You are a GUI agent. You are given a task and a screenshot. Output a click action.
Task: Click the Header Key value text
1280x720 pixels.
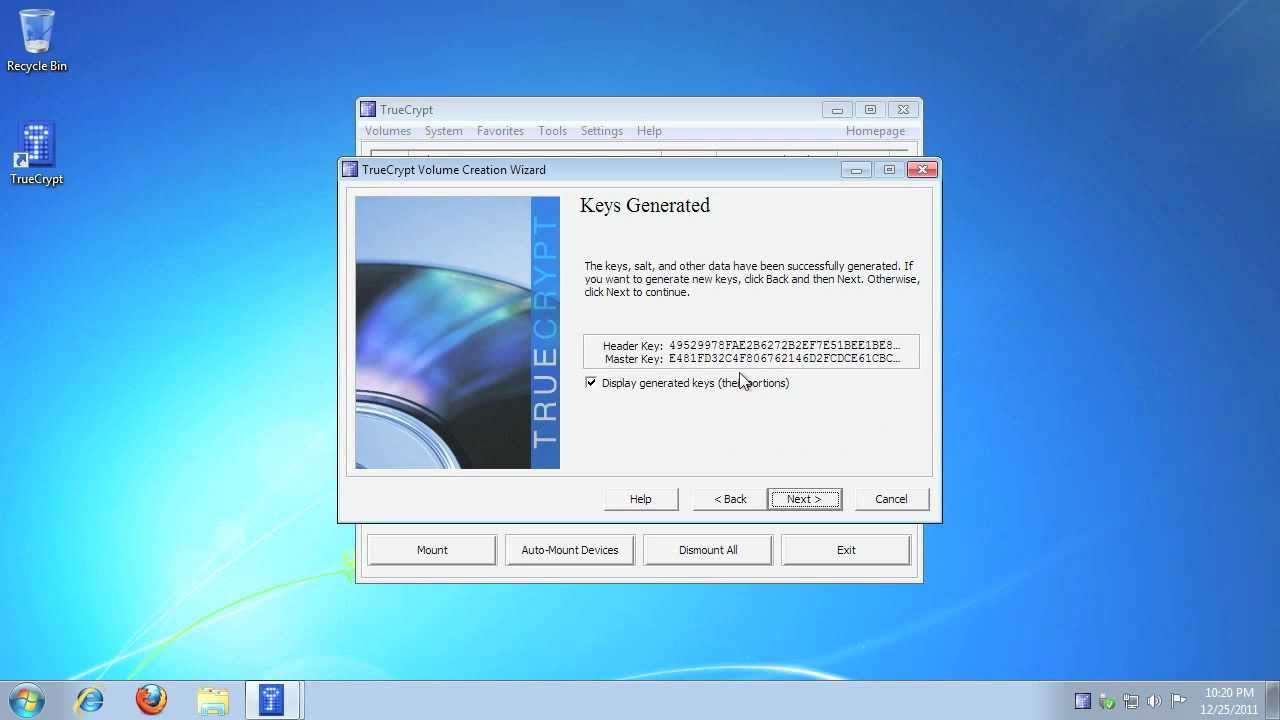point(784,346)
